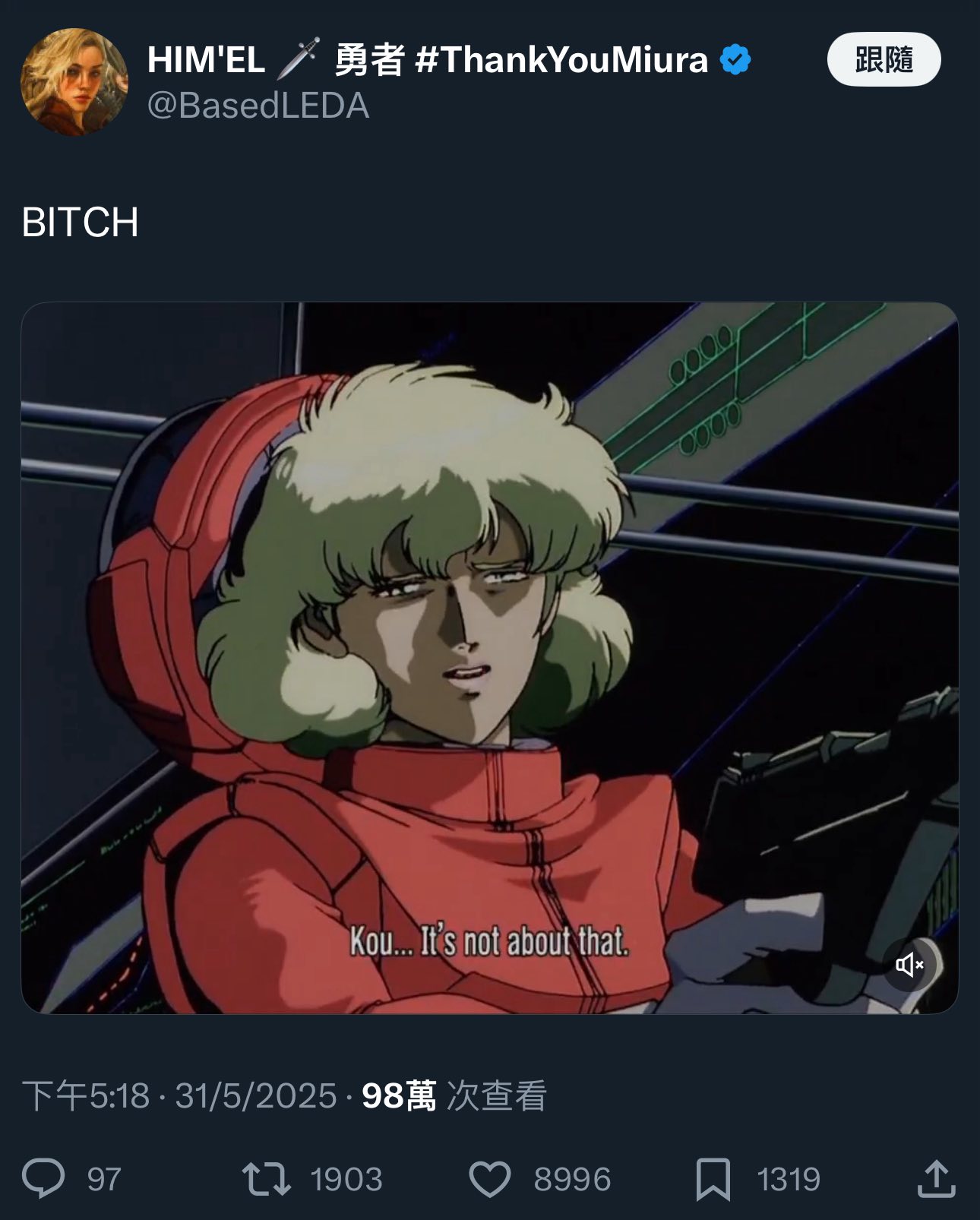This screenshot has width=980, height=1220.
Task: Bookmark this post using the bookmark icon
Action: click(713, 1179)
